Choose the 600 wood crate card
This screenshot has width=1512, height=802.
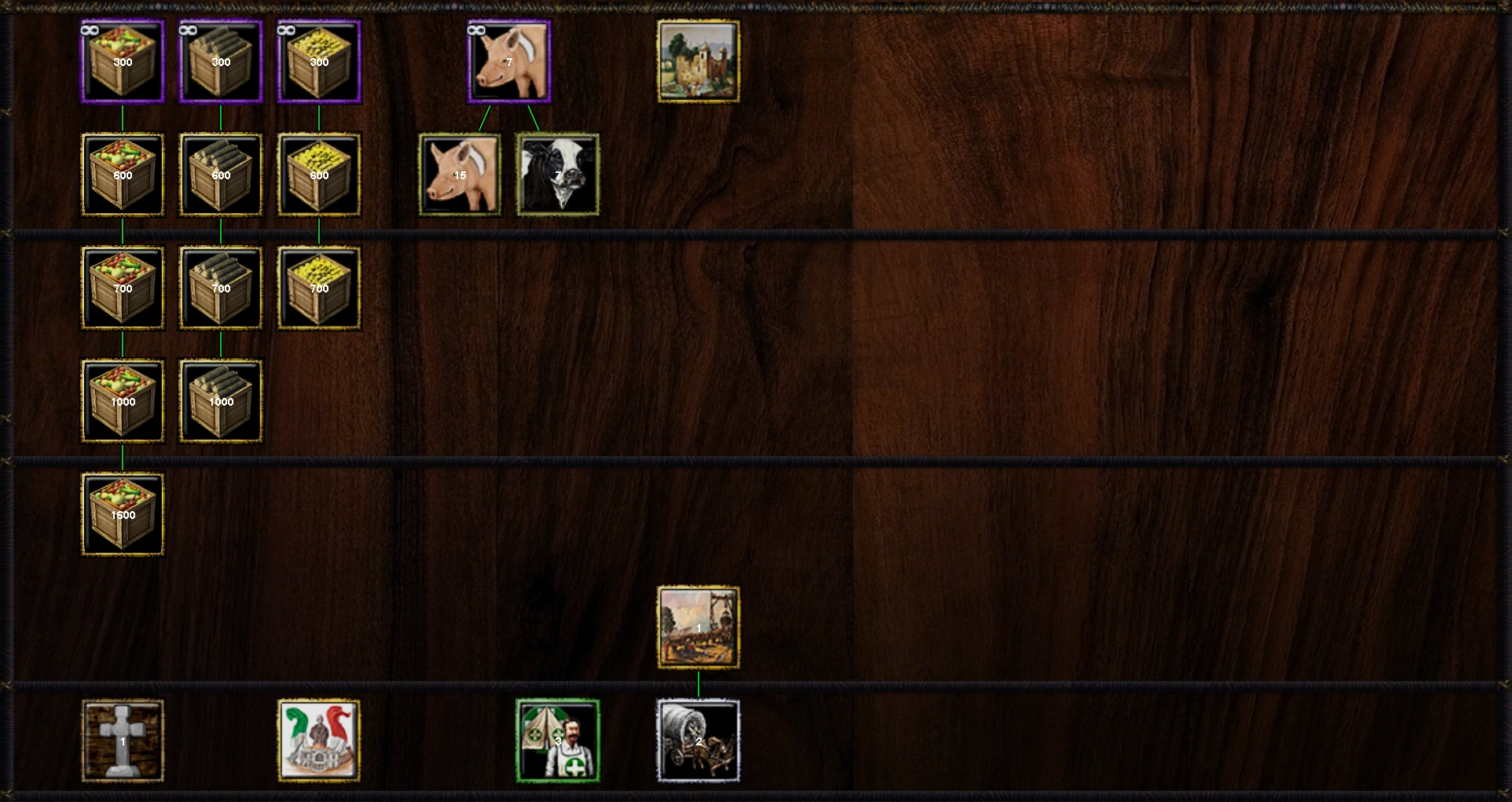(221, 175)
